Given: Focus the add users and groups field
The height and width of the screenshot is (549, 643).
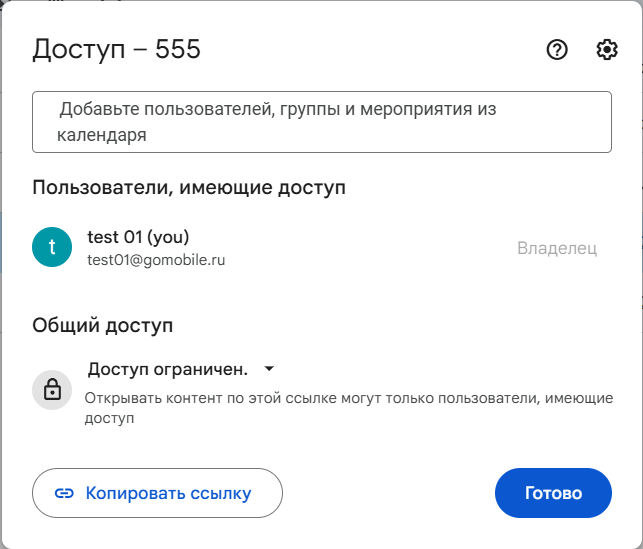Looking at the screenshot, I should point(321,122).
